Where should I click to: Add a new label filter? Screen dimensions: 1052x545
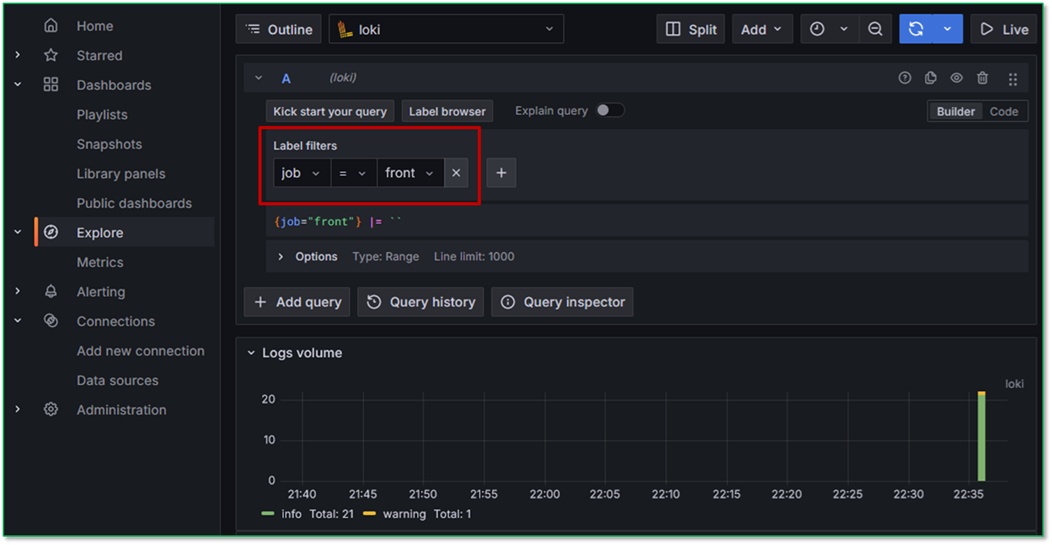[501, 173]
